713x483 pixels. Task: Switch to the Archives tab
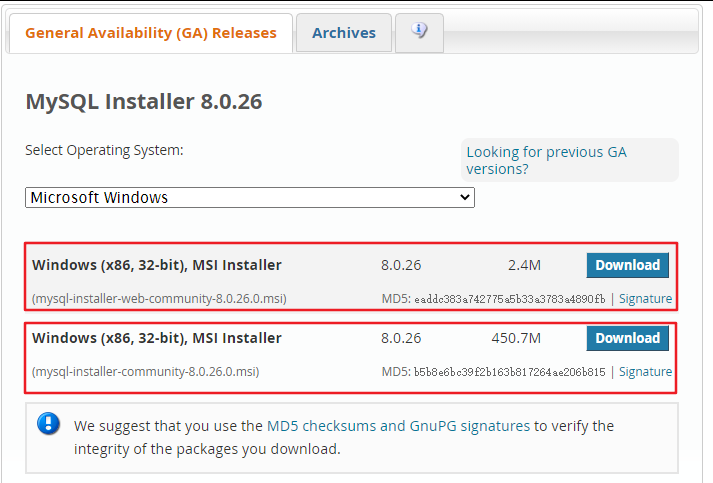(x=344, y=33)
